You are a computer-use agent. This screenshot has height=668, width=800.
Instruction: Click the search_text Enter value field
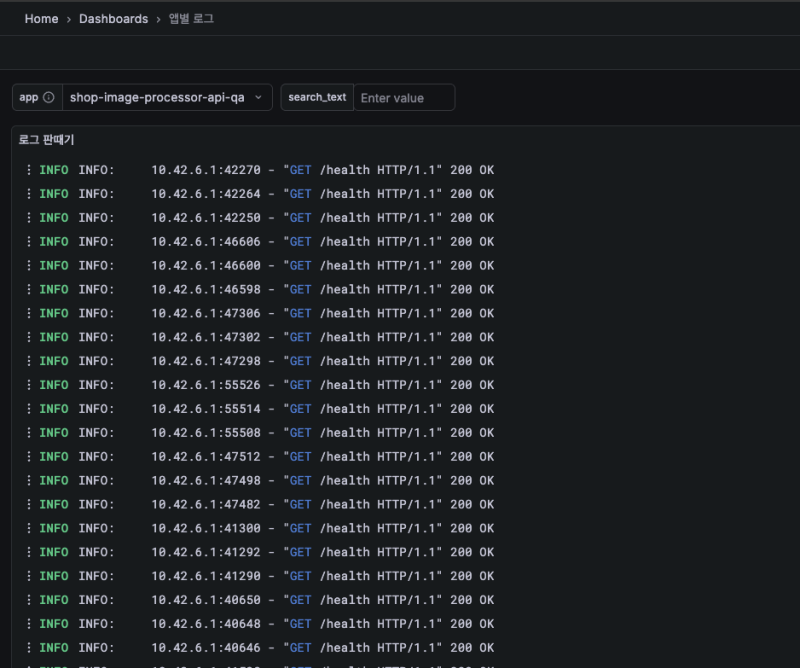click(x=404, y=98)
